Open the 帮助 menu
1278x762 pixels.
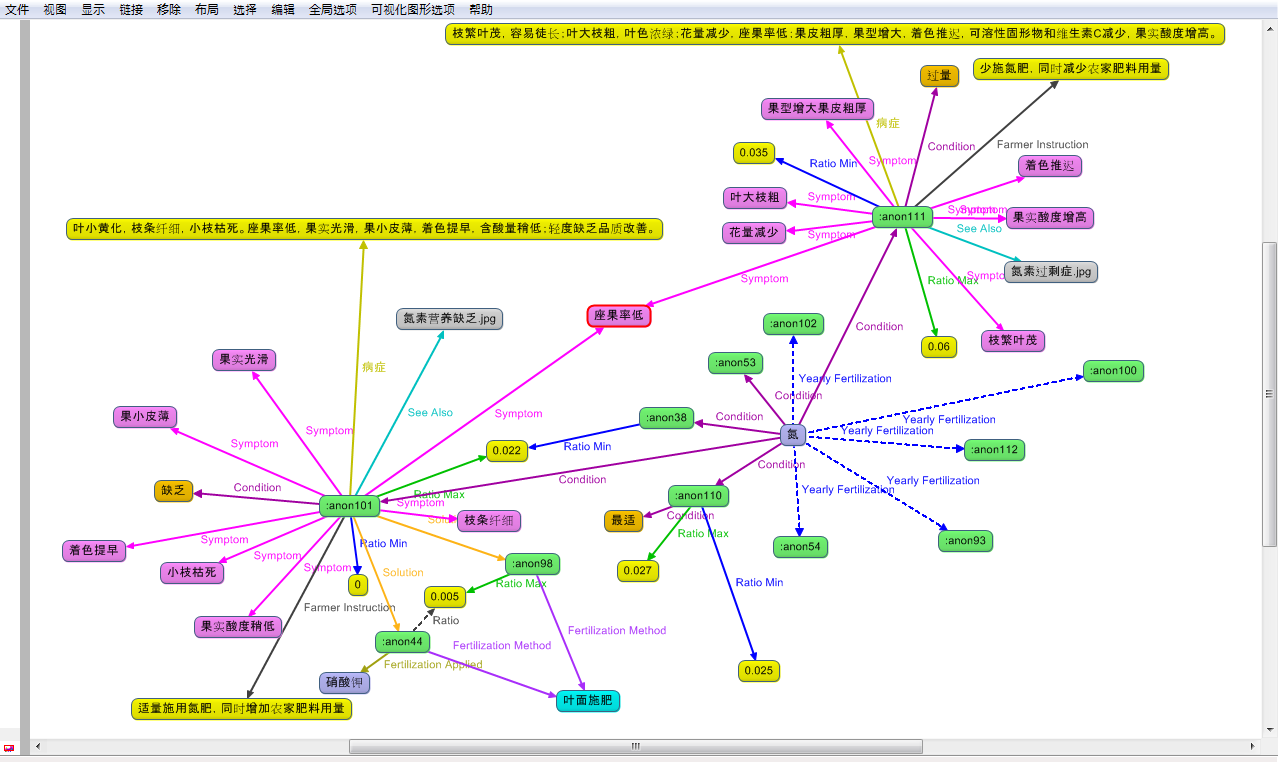[480, 9]
